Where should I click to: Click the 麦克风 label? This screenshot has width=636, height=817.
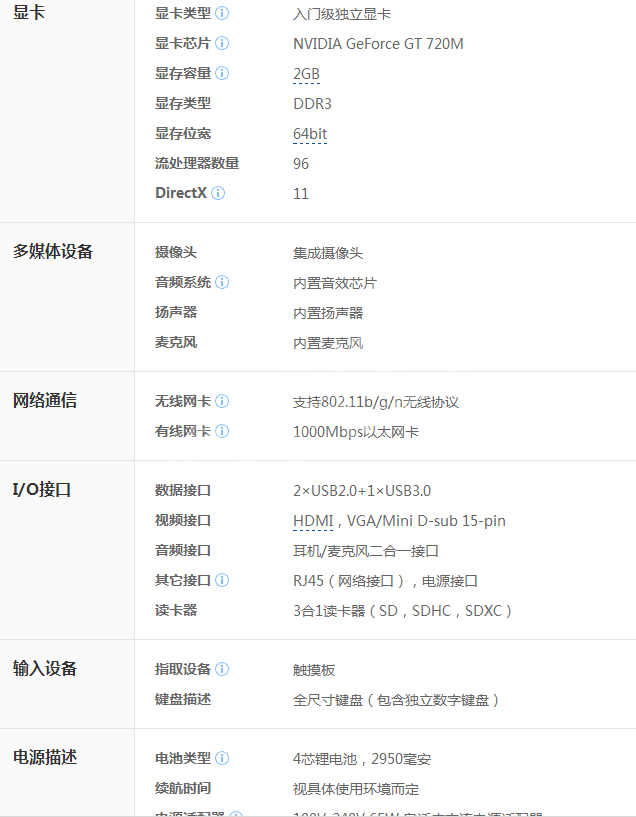(176, 342)
